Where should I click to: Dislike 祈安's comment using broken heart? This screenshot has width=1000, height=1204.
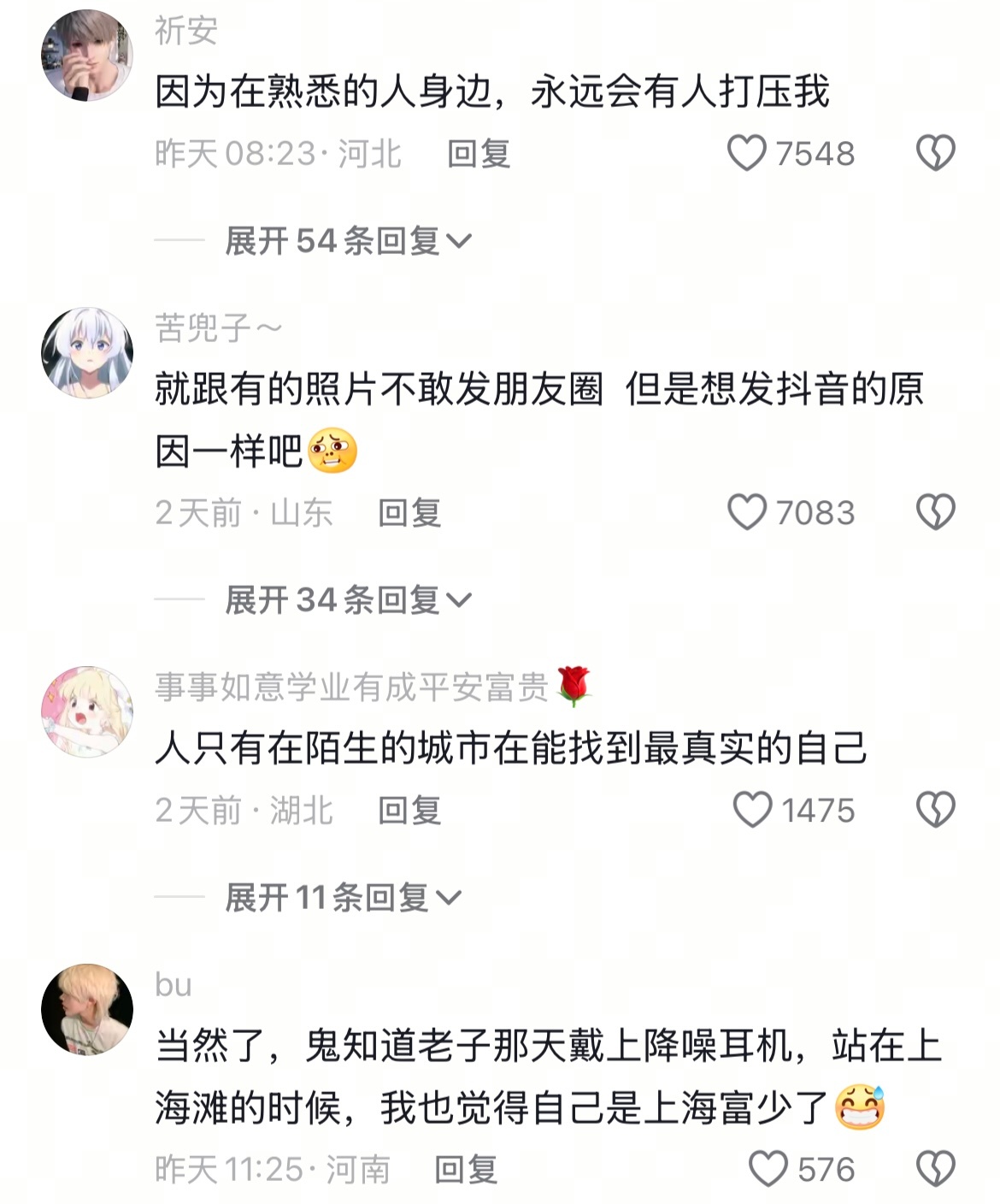[x=936, y=154]
